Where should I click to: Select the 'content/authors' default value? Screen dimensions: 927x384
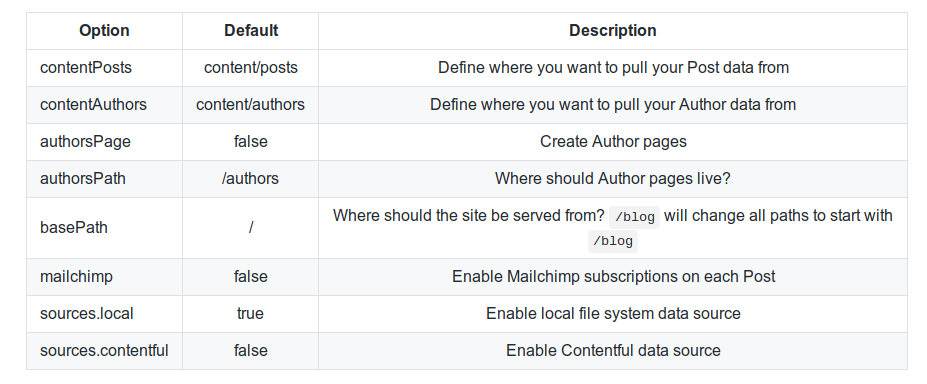(251, 105)
